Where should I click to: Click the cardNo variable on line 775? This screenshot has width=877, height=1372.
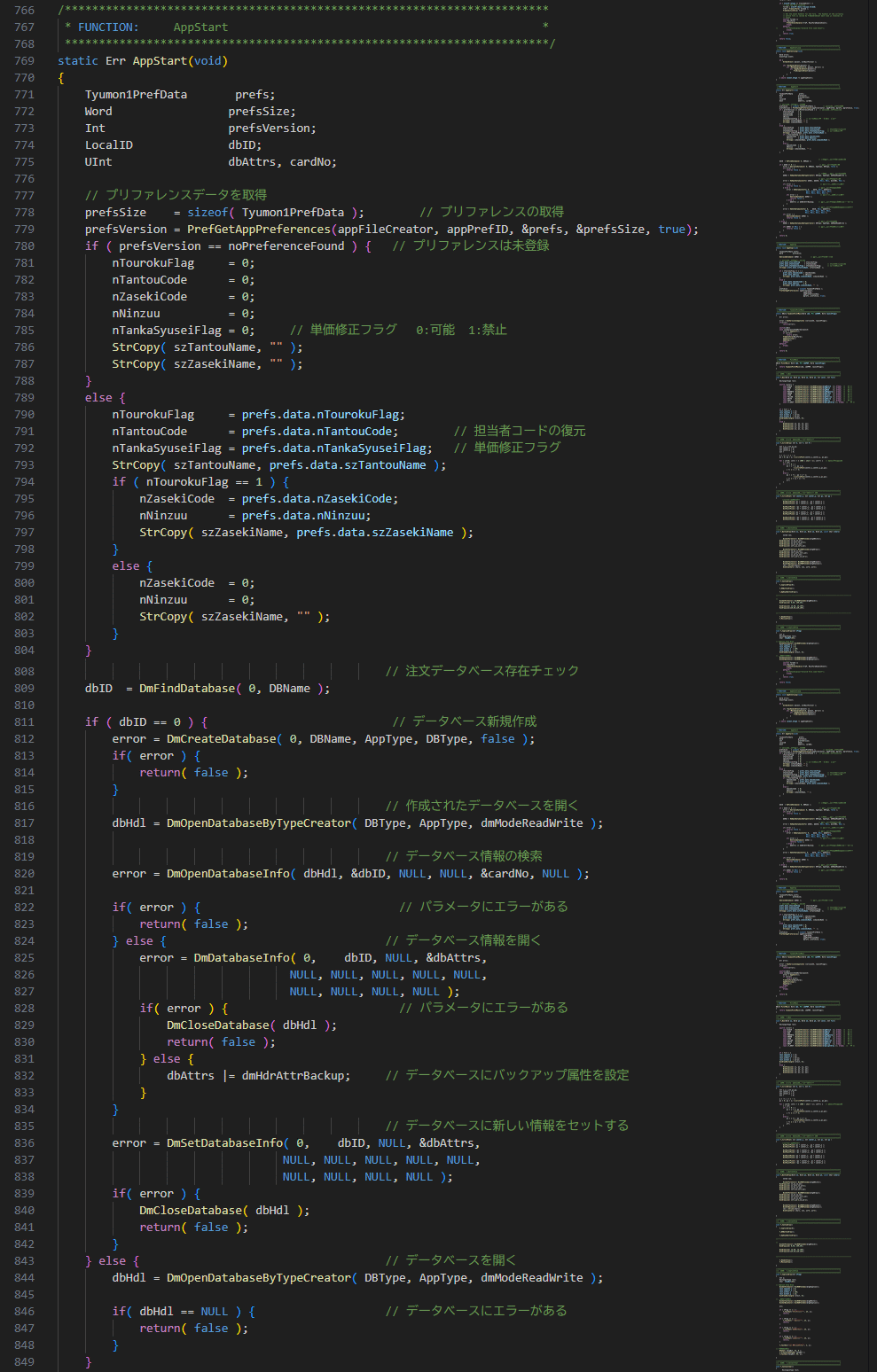(x=313, y=162)
